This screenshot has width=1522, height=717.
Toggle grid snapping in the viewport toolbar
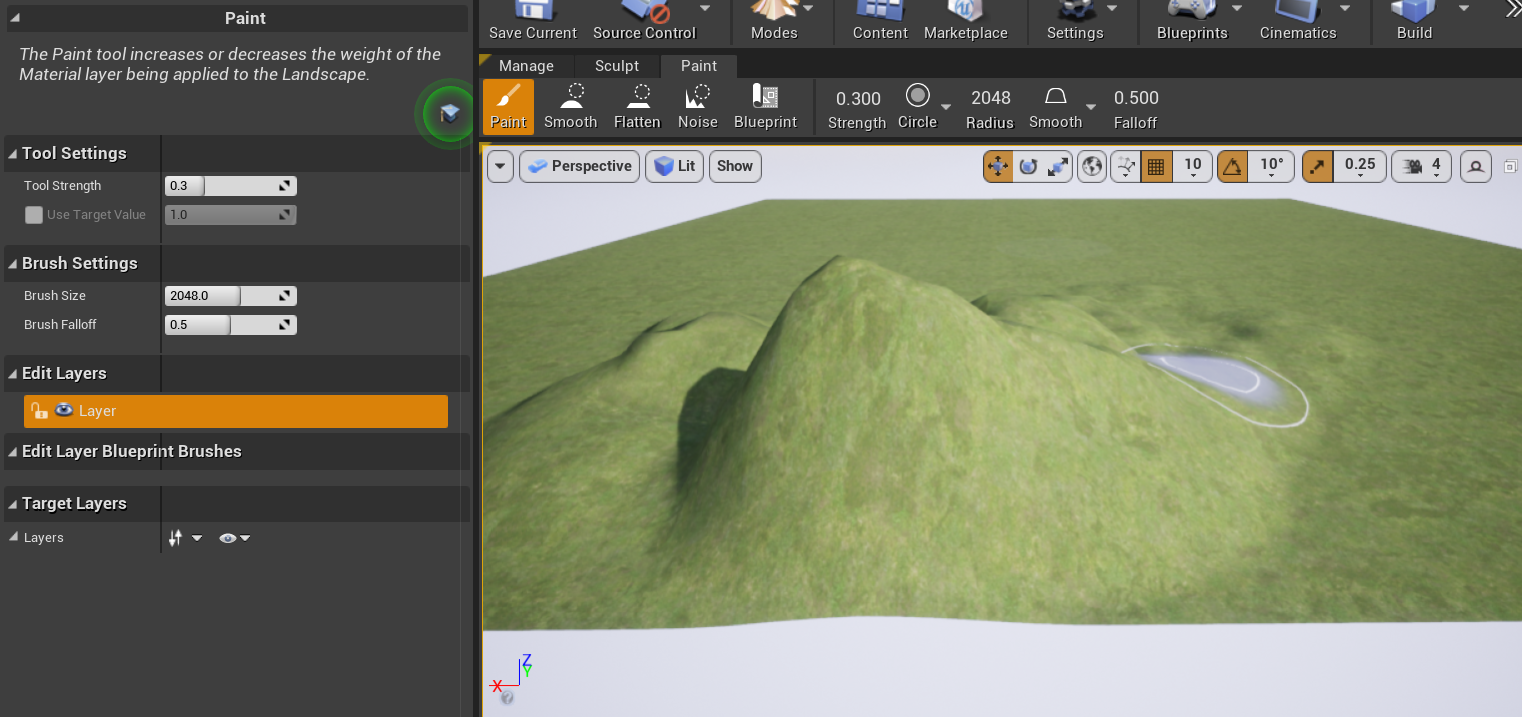(1156, 166)
